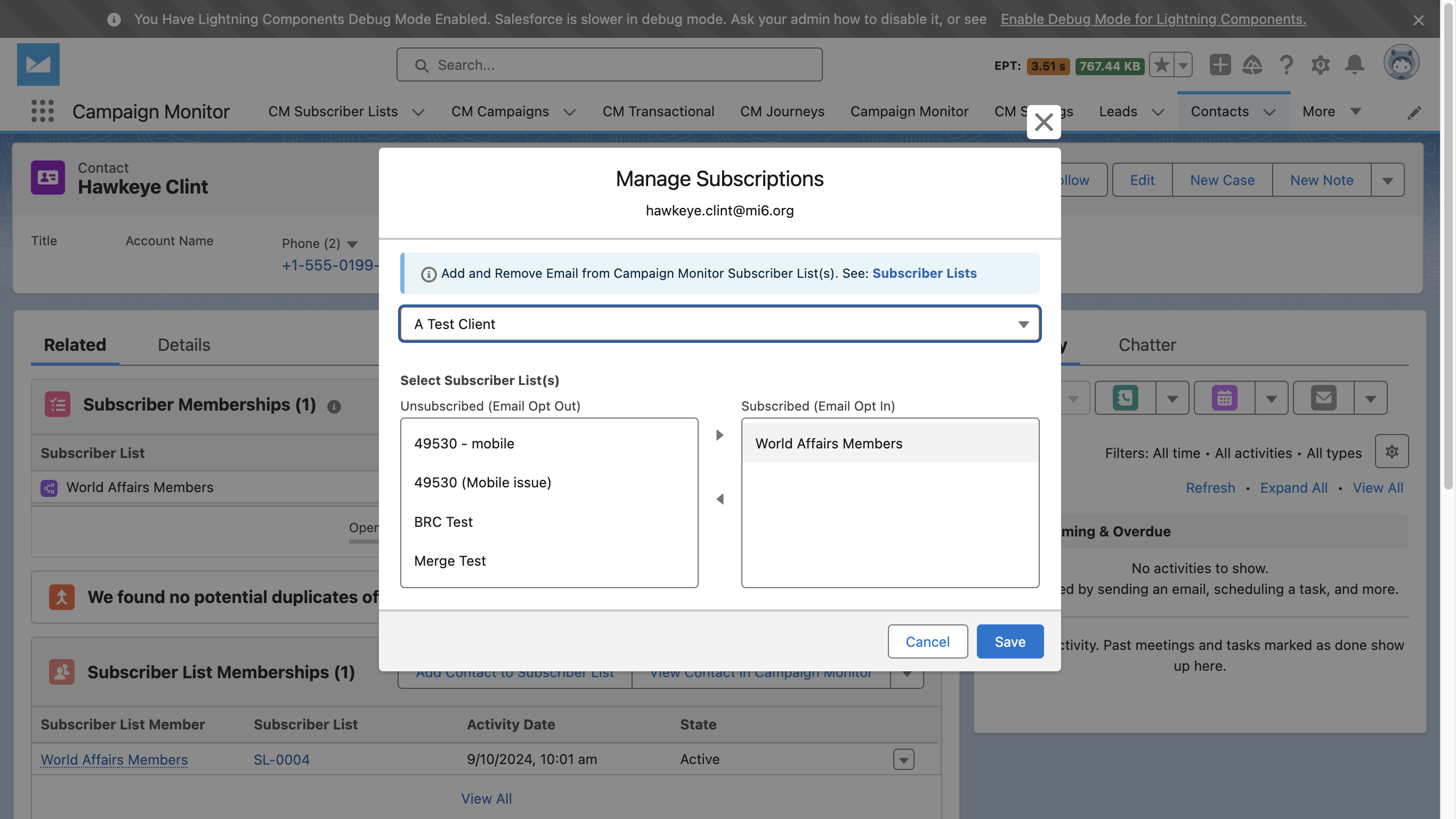1456x819 pixels.
Task: Click the Subscriber List Memberships icon
Action: point(62,672)
